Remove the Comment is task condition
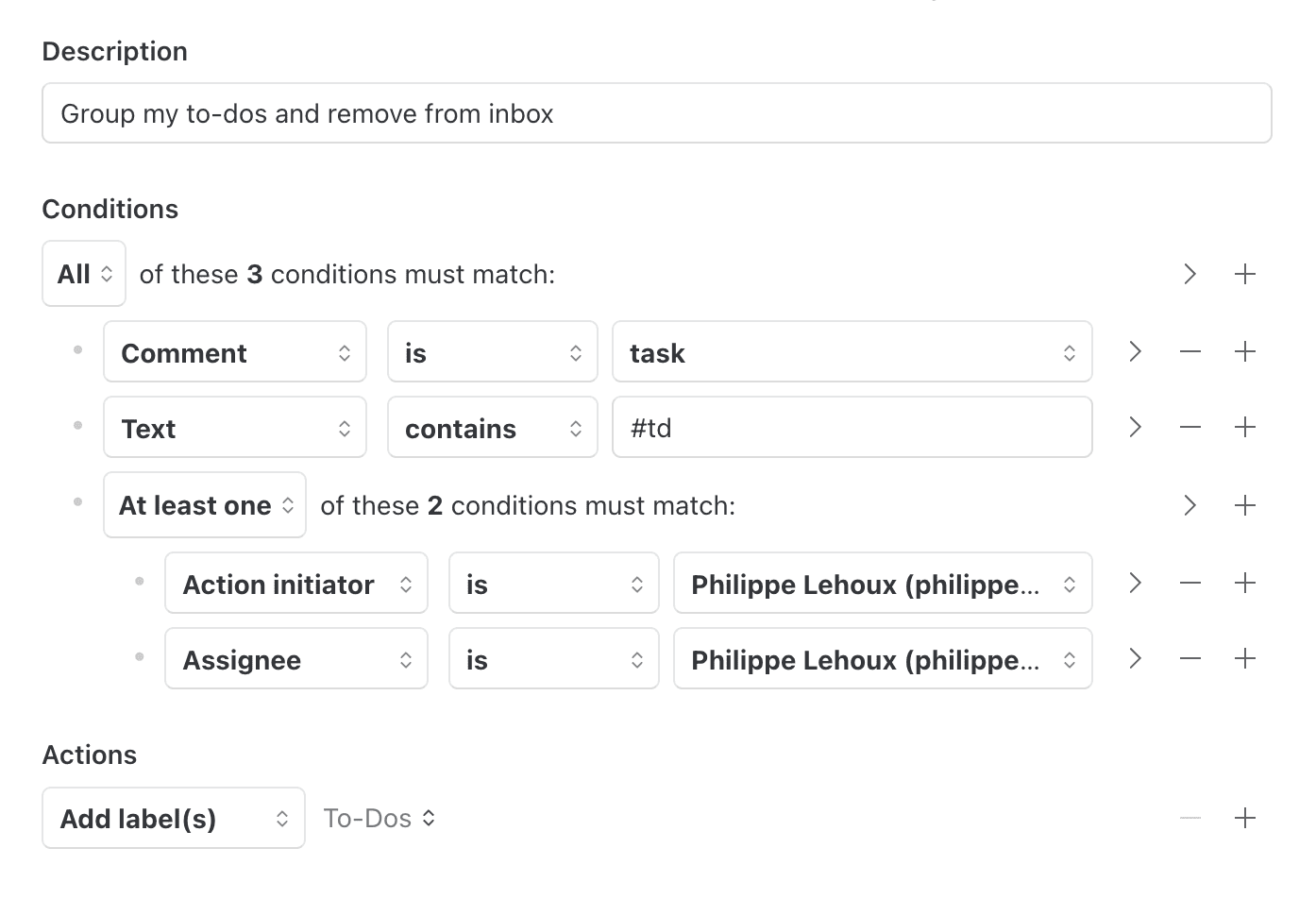The width and height of the screenshot is (1316, 899). pyautogui.click(x=1189, y=351)
